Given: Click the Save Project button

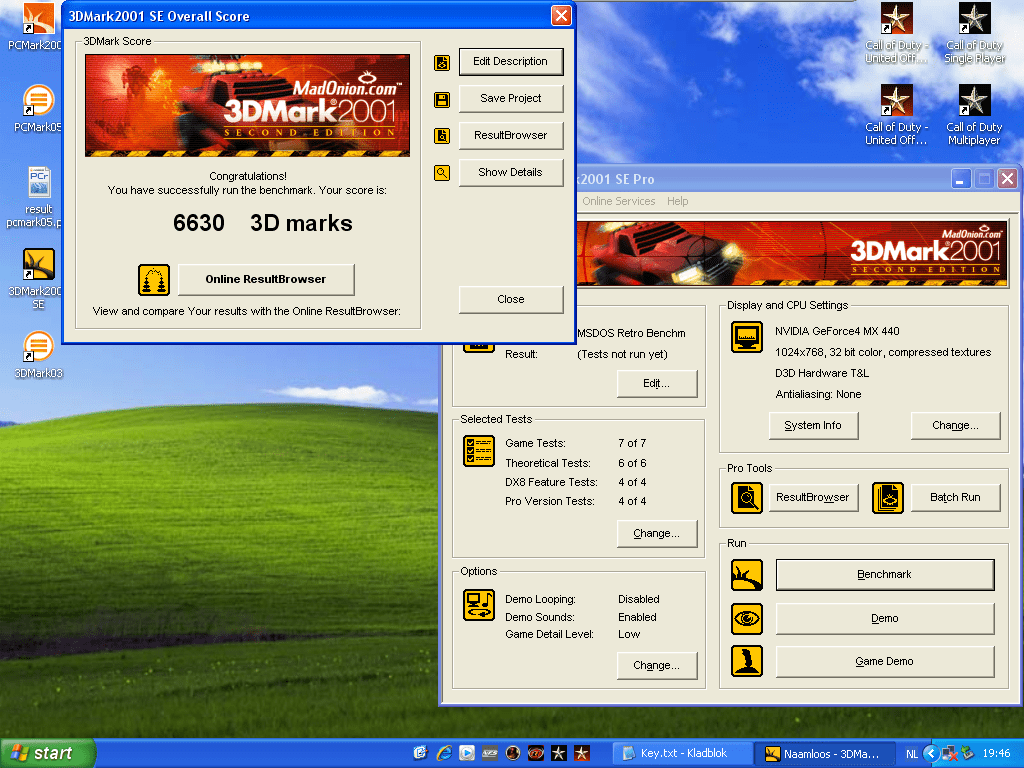Looking at the screenshot, I should coord(511,99).
